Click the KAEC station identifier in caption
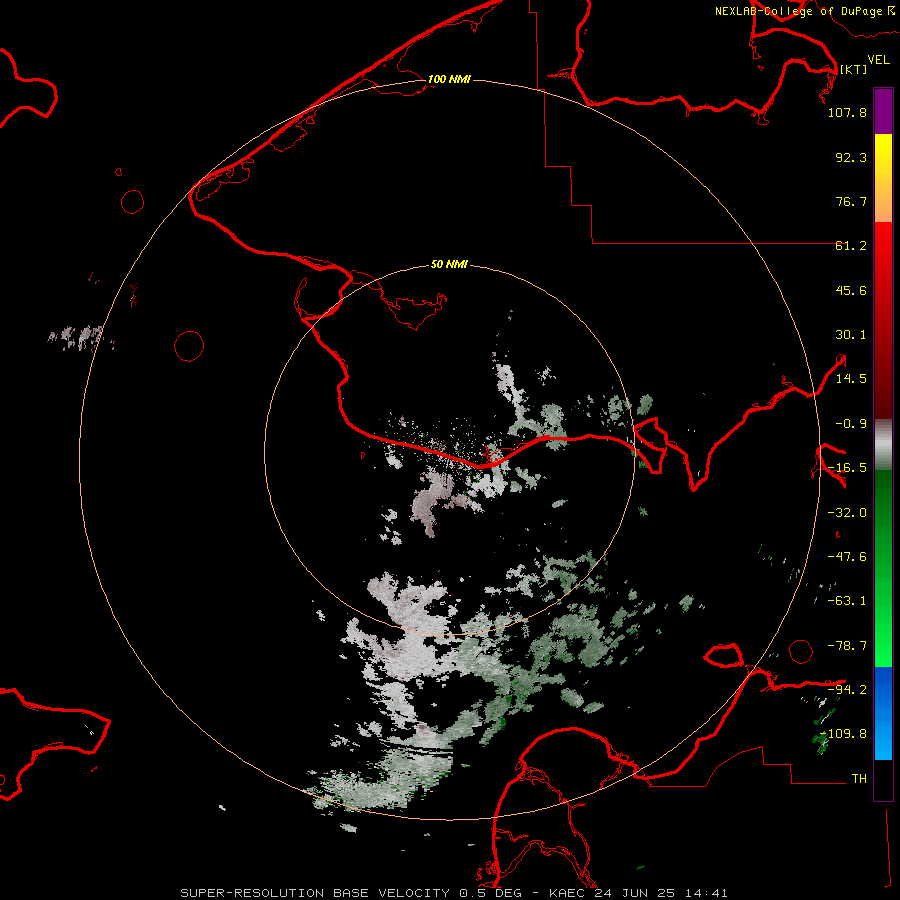Image resolution: width=900 pixels, height=900 pixels. (568, 893)
